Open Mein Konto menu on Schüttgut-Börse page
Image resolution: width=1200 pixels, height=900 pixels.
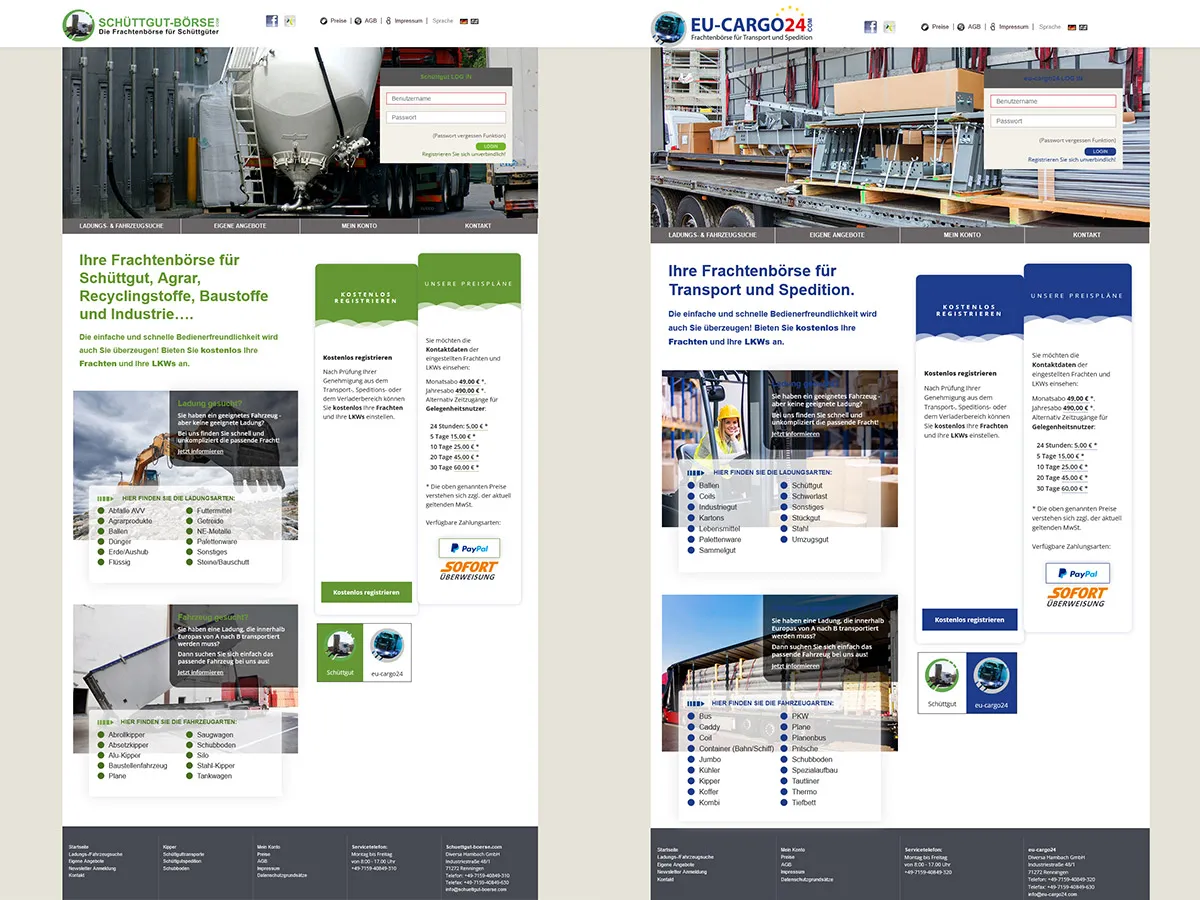coord(359,226)
